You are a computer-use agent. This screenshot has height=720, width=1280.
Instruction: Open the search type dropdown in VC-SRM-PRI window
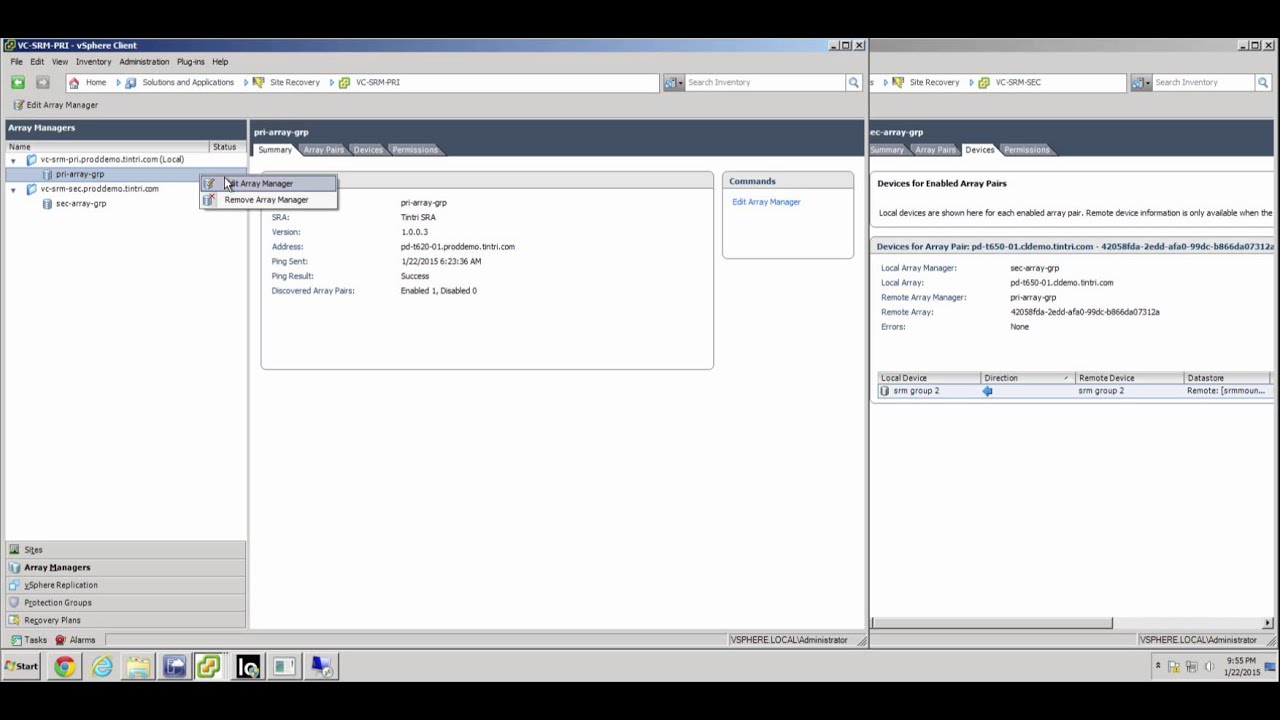pyautogui.click(x=673, y=83)
